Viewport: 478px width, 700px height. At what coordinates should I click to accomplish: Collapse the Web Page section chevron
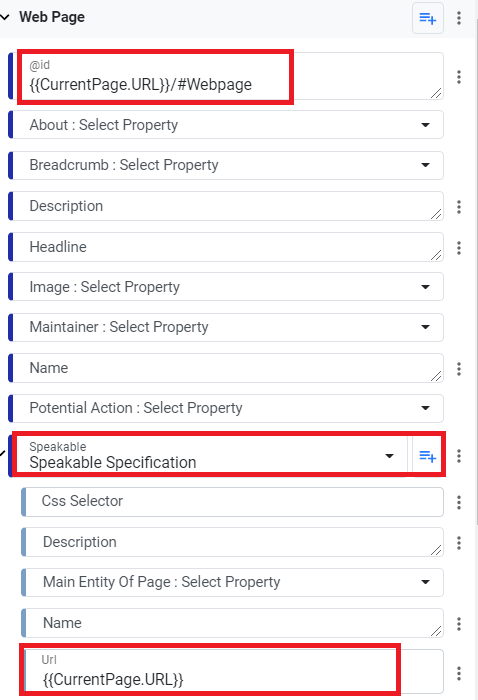[5, 17]
